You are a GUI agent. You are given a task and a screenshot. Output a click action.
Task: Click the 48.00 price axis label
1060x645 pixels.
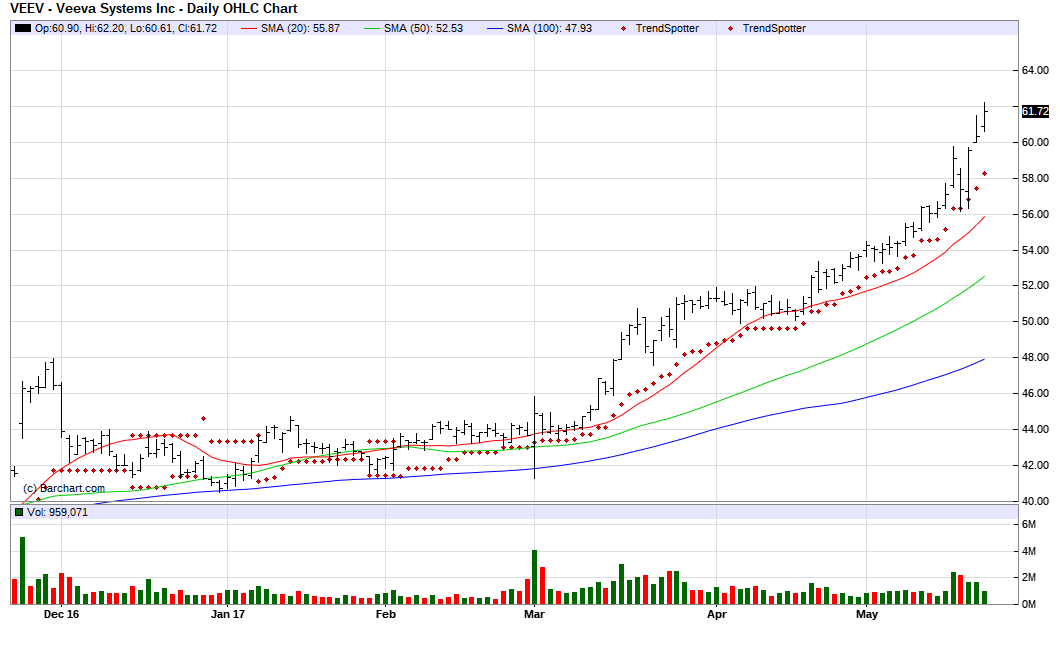1035,358
